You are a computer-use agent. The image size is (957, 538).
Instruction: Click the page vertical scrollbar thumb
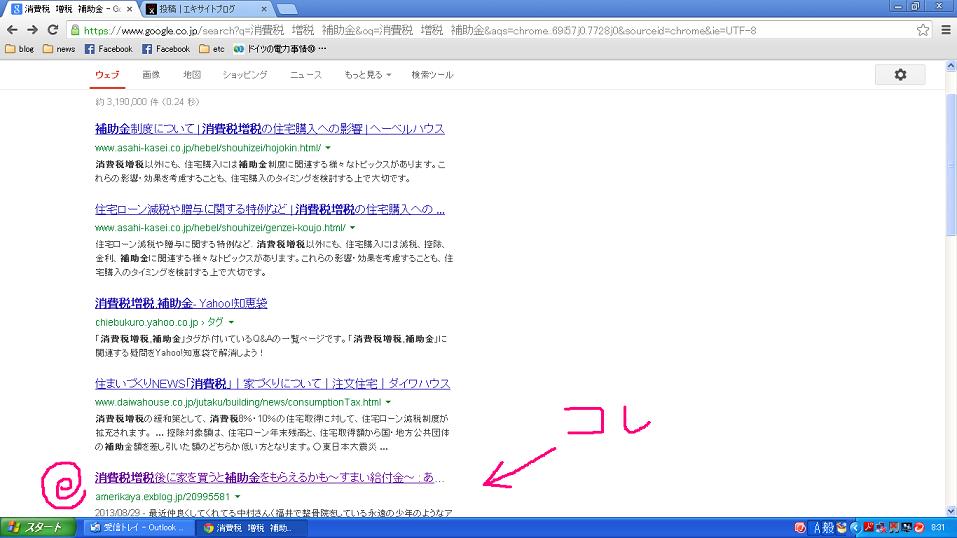pos(951,165)
